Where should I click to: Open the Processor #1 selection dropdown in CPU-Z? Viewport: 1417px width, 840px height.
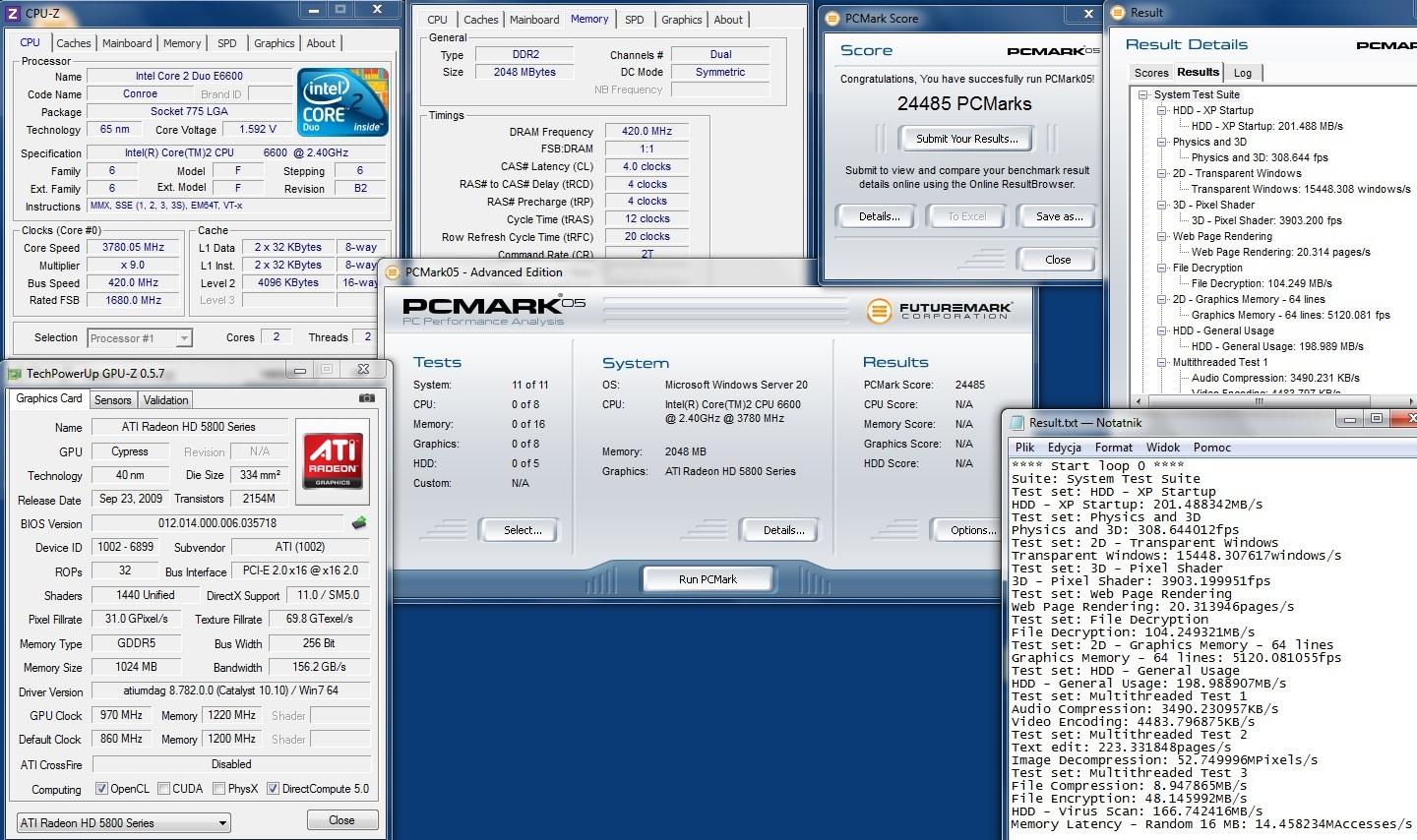click(140, 338)
